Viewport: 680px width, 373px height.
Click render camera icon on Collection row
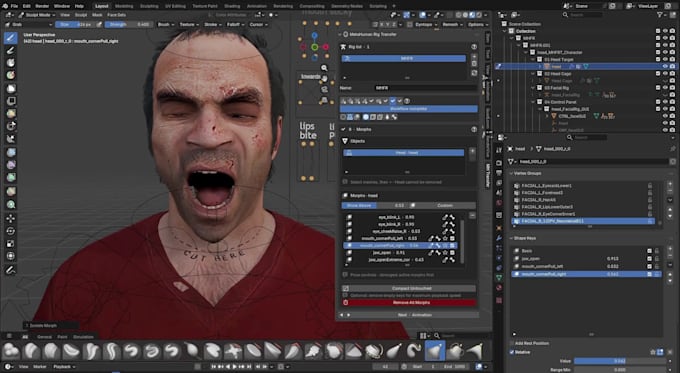(672, 31)
